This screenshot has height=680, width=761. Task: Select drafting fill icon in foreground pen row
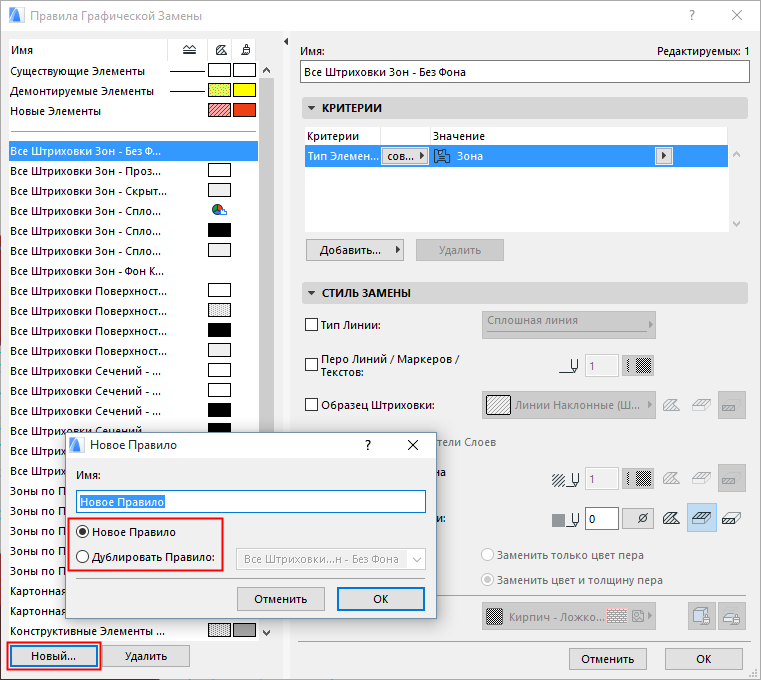coord(671,479)
